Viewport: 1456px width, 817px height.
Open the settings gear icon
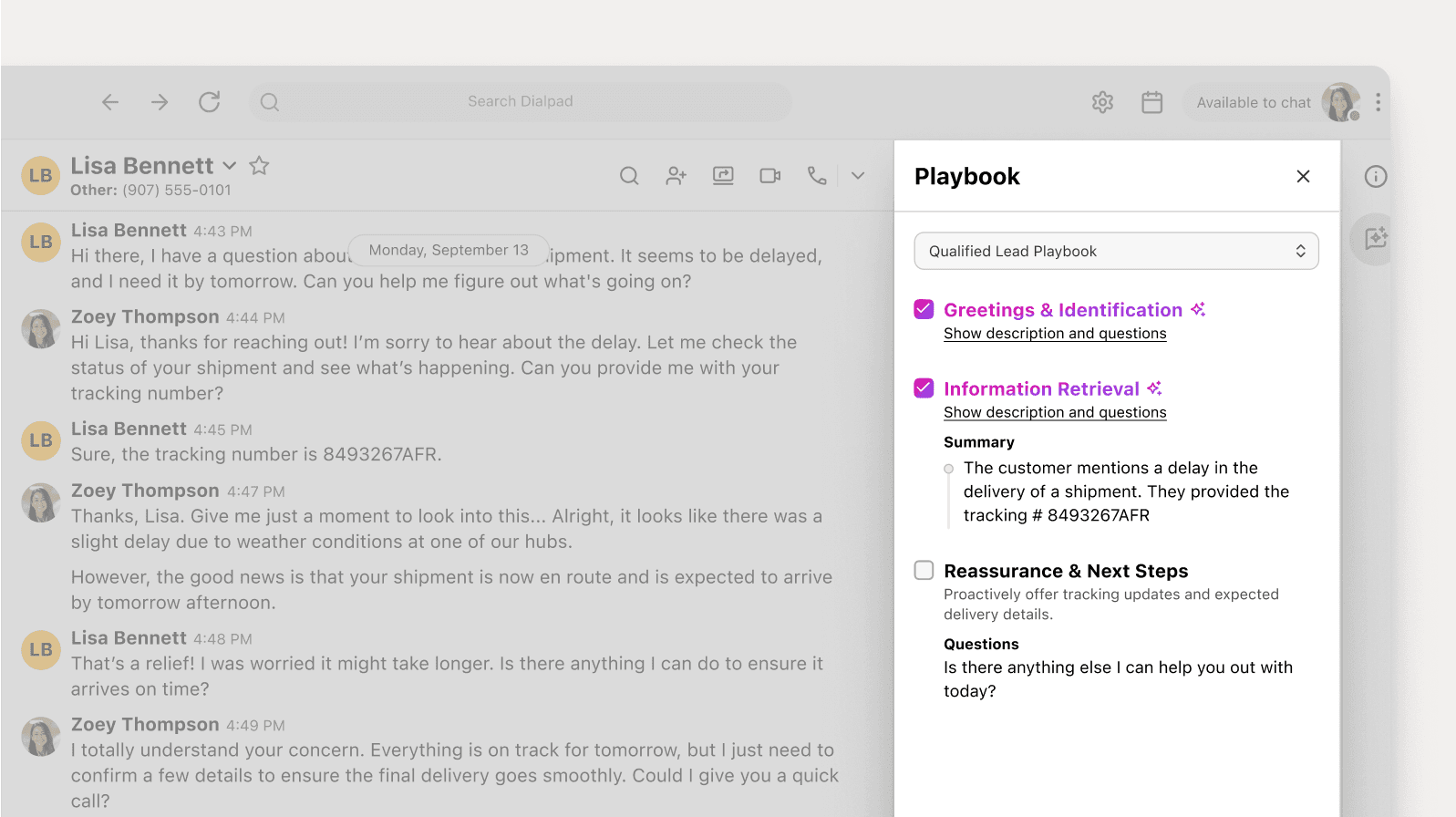(1102, 102)
